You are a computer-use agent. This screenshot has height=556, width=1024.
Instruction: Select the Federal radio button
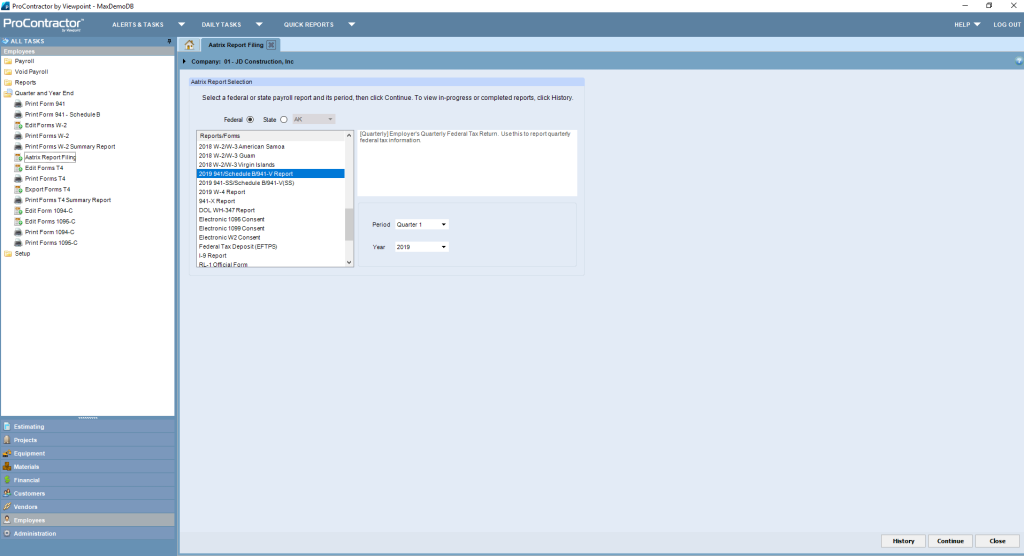click(250, 119)
